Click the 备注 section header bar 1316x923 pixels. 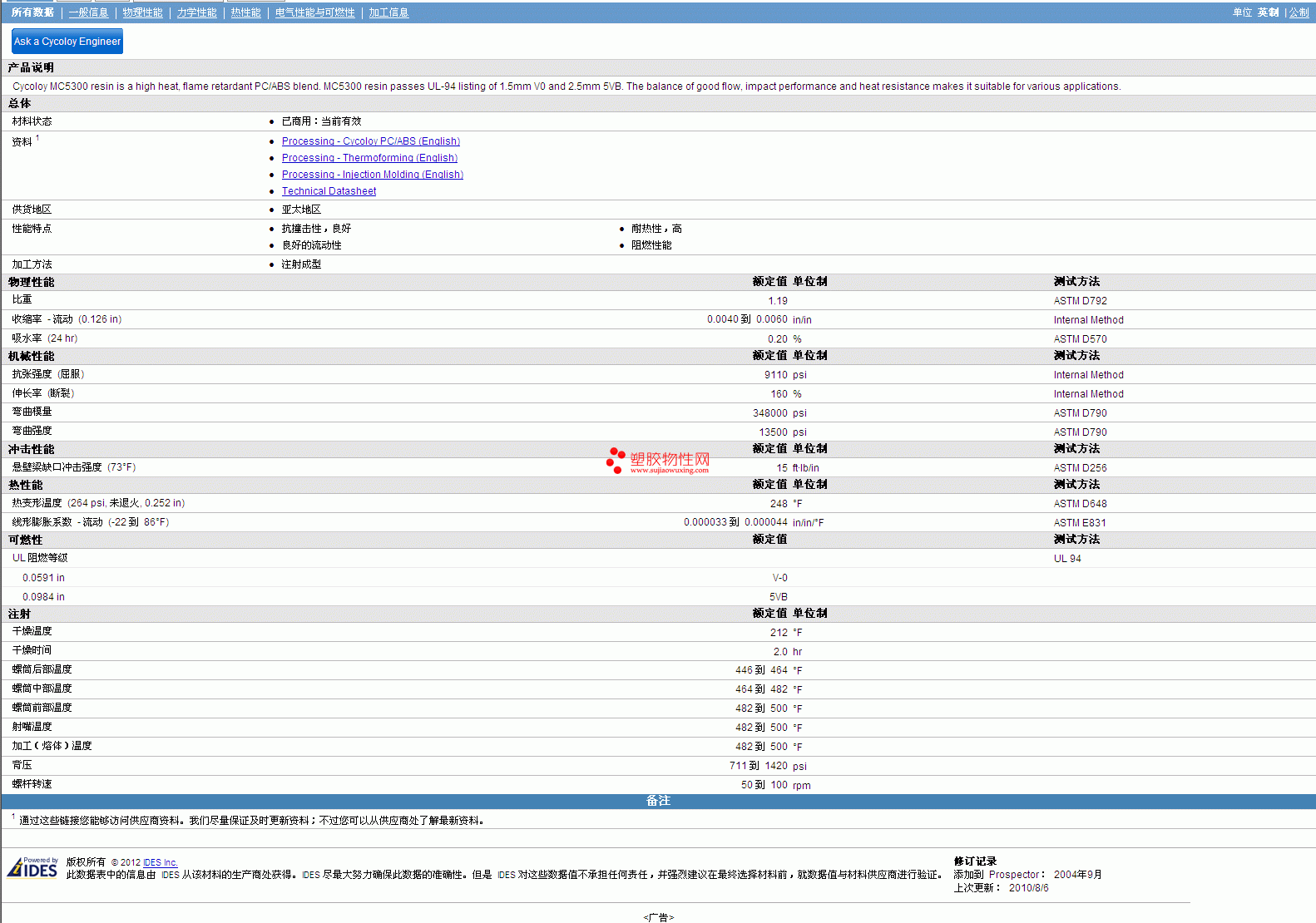[658, 801]
